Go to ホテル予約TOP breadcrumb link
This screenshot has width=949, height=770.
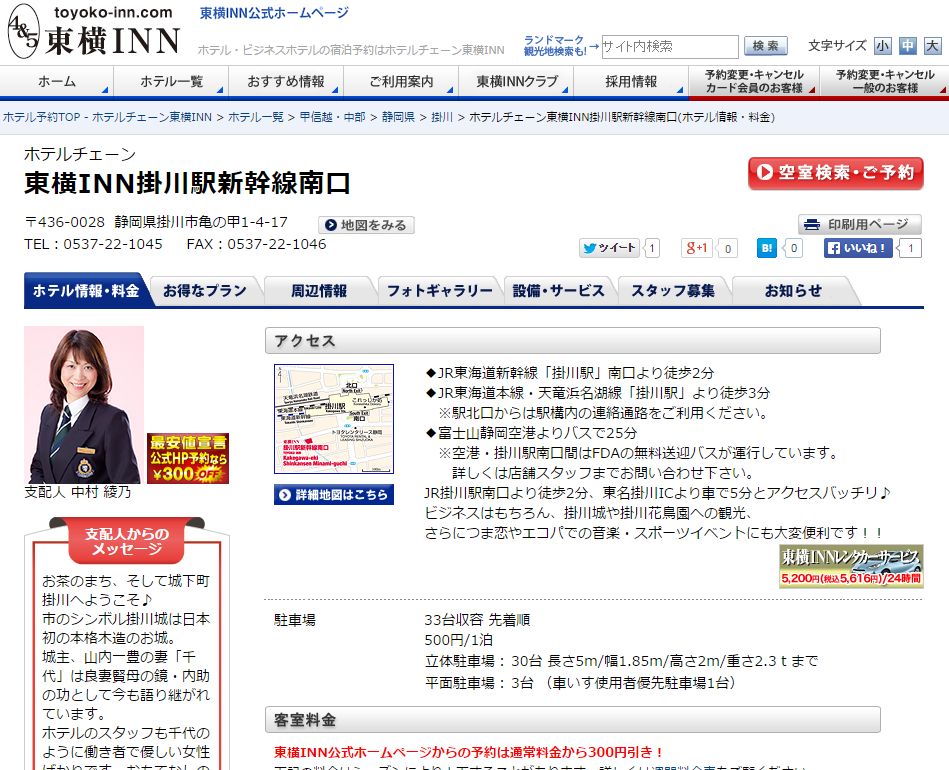point(107,117)
